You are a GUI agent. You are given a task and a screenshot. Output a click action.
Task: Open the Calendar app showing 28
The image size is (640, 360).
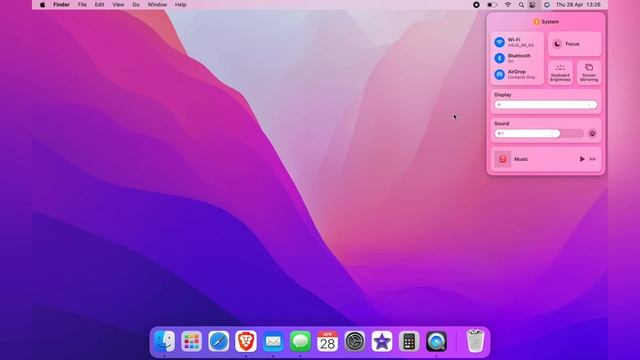[x=327, y=341]
